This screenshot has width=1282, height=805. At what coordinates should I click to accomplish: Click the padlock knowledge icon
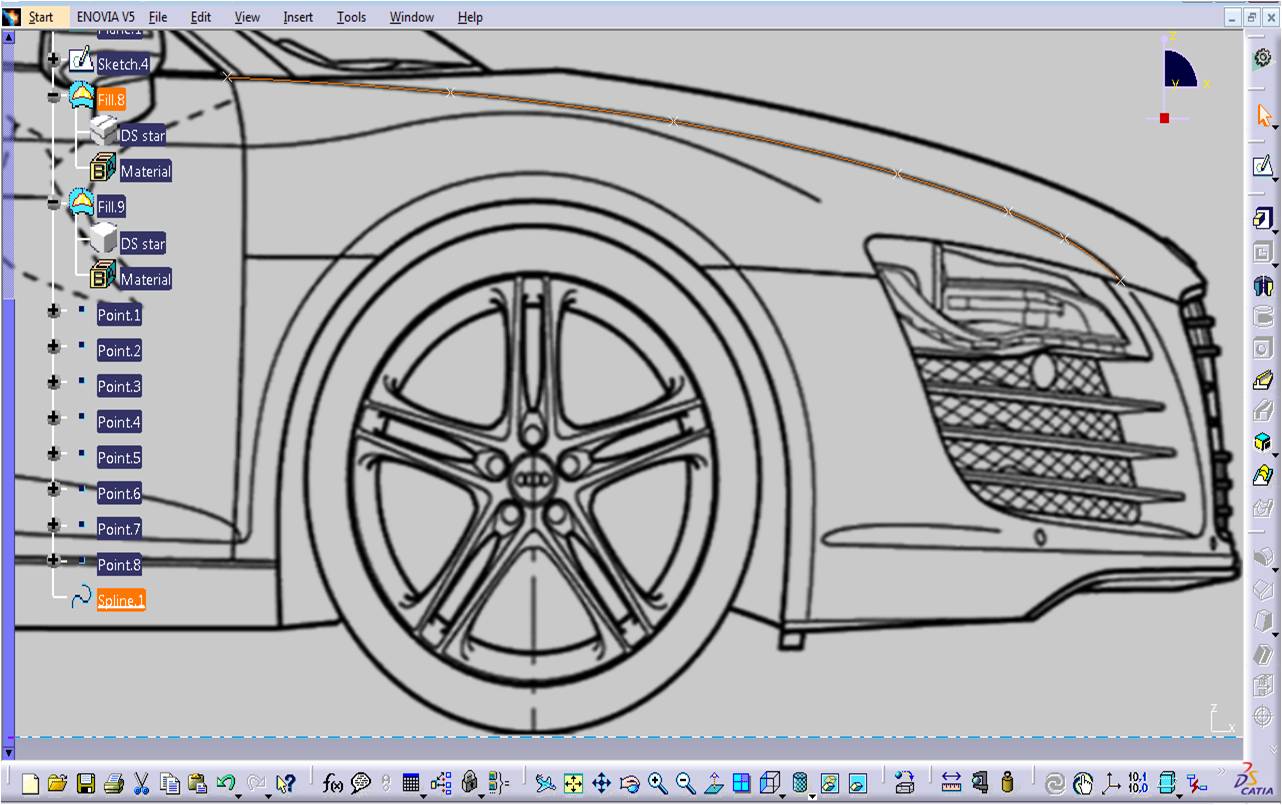pos(469,782)
